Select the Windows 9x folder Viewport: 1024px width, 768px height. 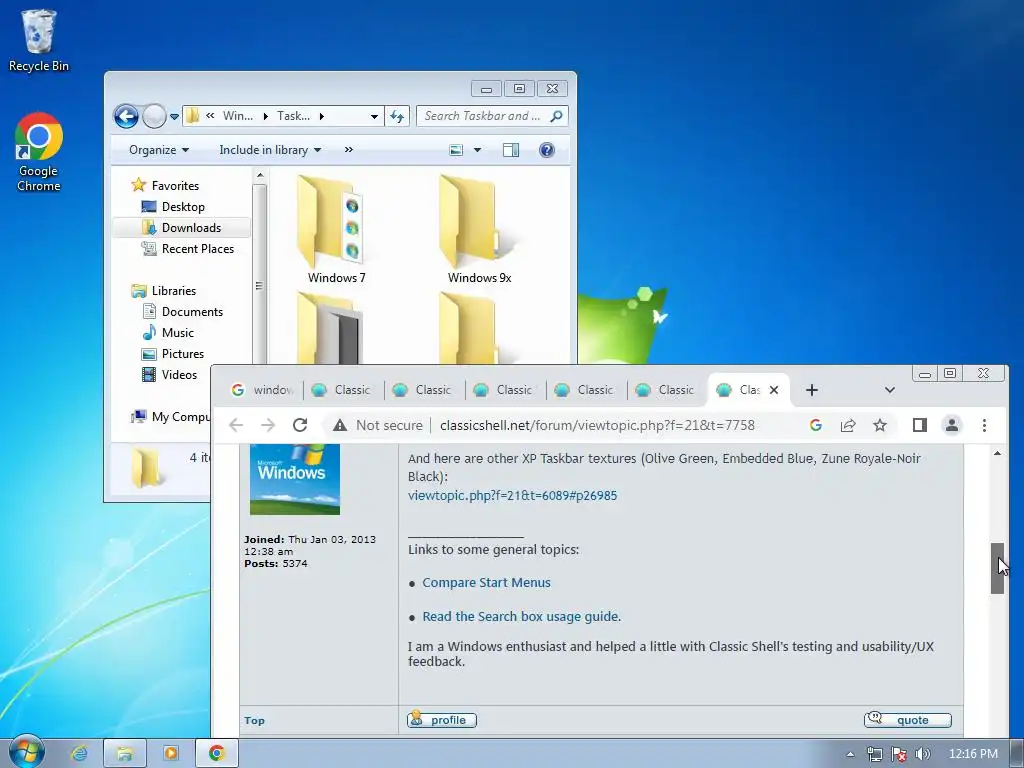tap(479, 229)
